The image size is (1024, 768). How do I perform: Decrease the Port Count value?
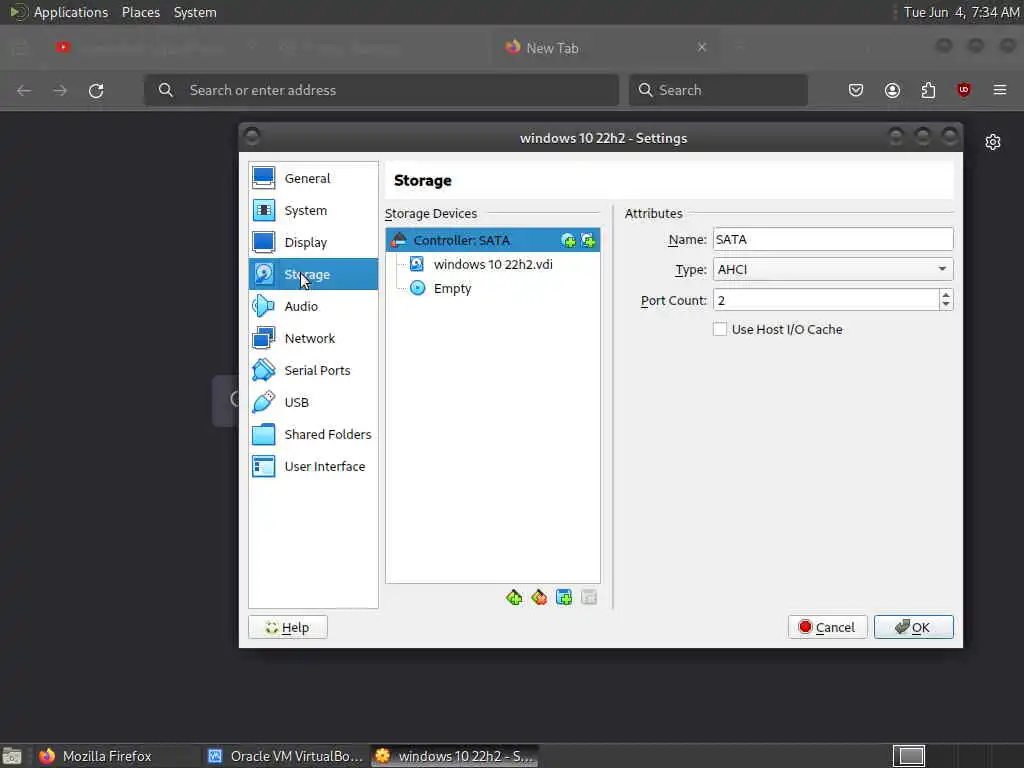click(x=946, y=305)
